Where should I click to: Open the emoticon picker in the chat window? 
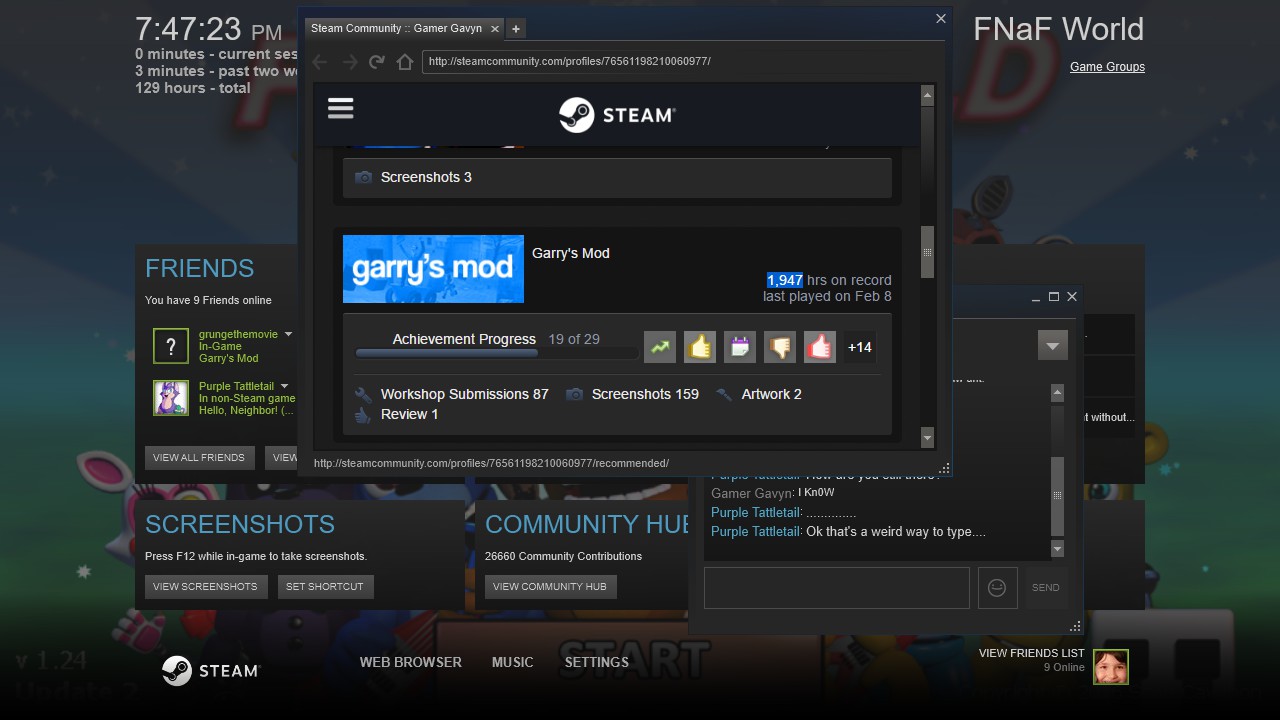(x=997, y=587)
